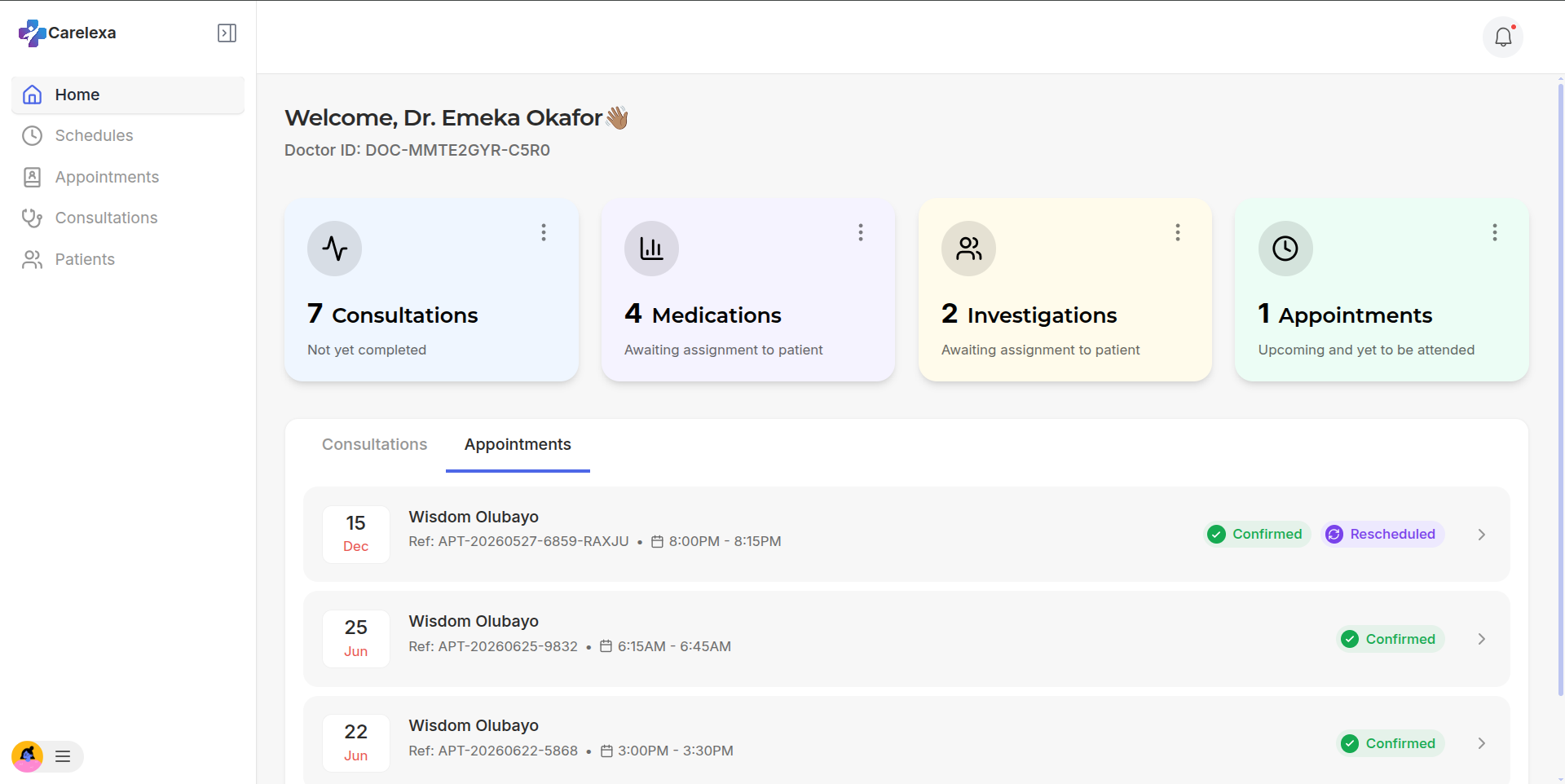
Task: Click Confirmed label on the 22 Jun appointment
Action: point(1400,743)
